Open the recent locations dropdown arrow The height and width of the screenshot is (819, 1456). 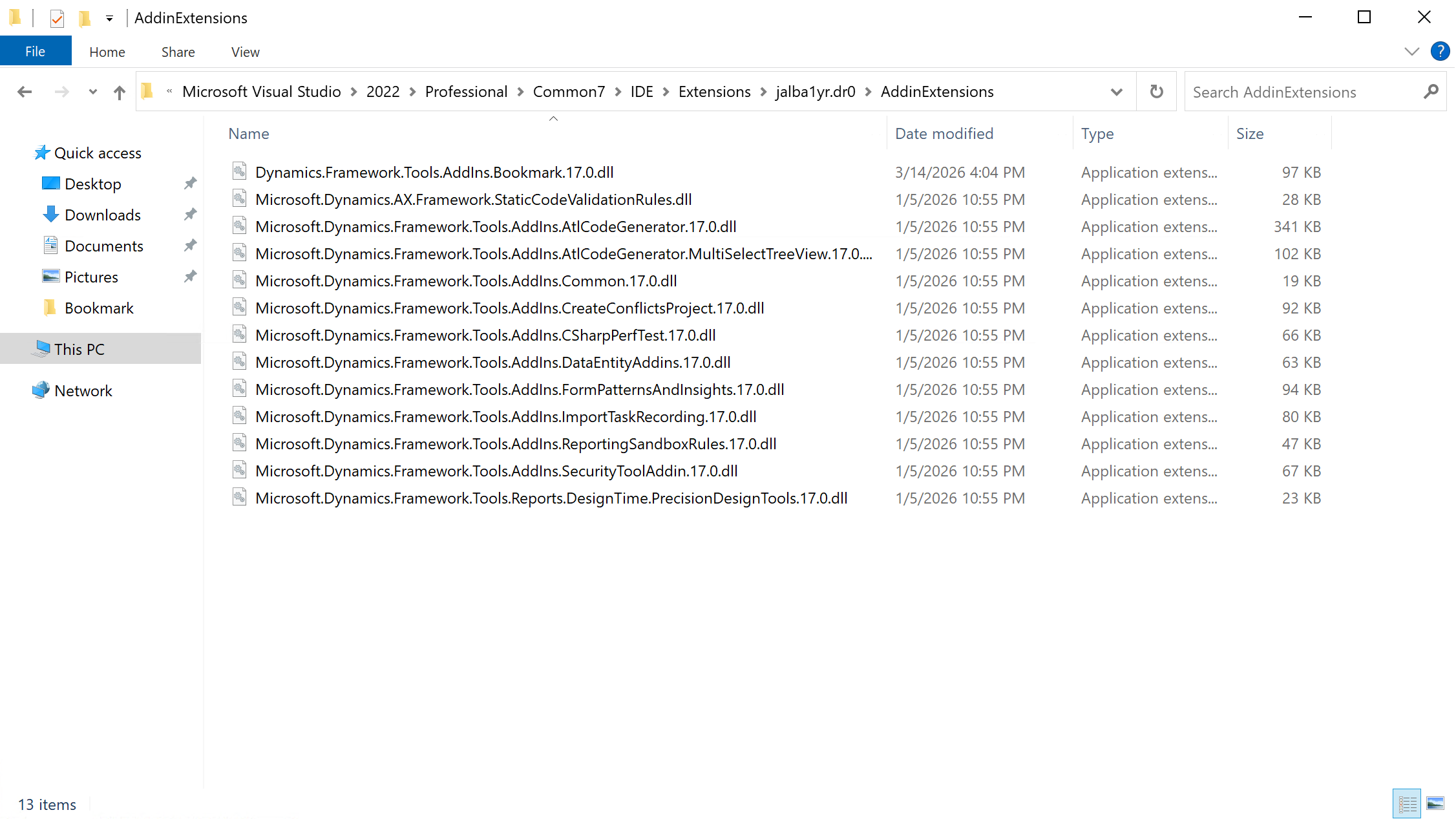pyautogui.click(x=93, y=92)
